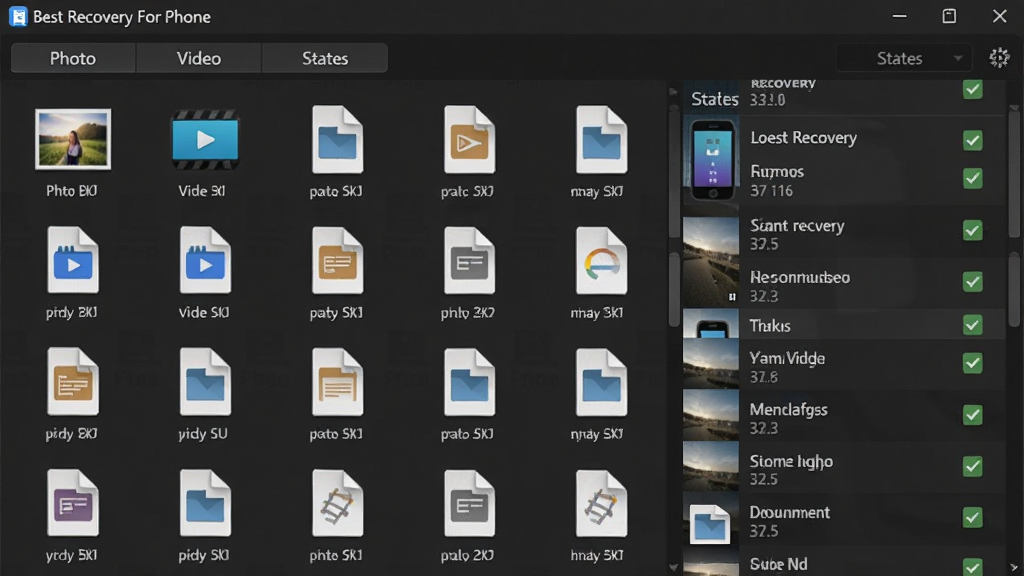Open the folder thumbnail beside Dcounment
Viewport: 1024px width, 576px height.
click(x=710, y=524)
